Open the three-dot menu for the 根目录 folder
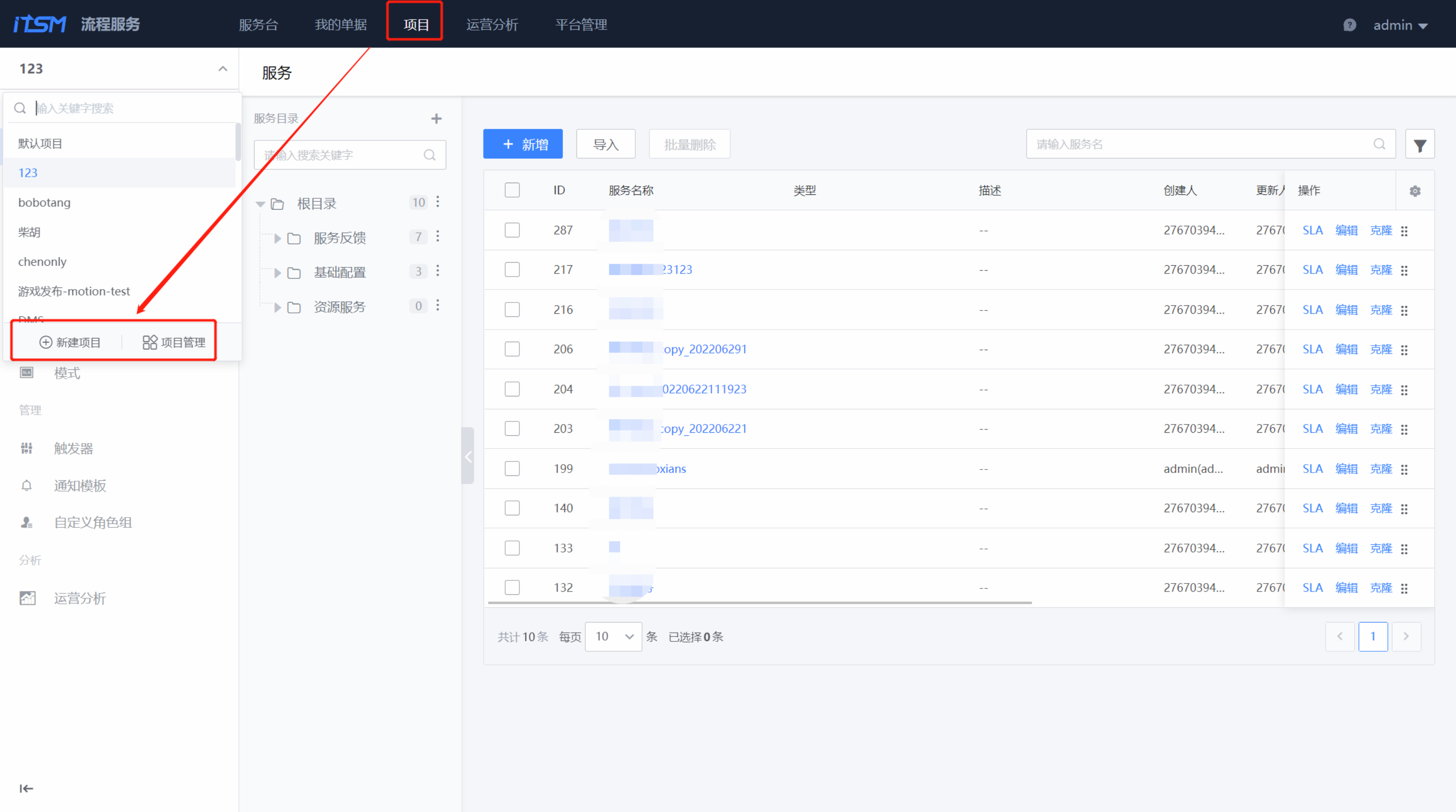Image resolution: width=1456 pixels, height=812 pixels. (x=437, y=202)
